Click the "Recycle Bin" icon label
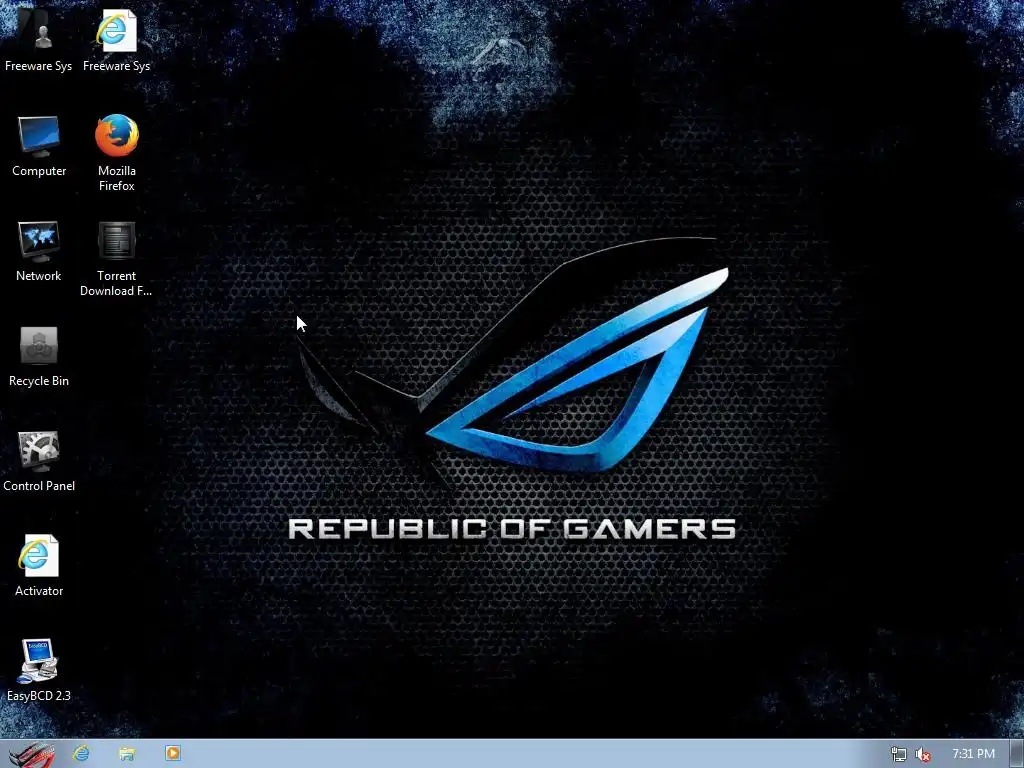 (x=39, y=381)
